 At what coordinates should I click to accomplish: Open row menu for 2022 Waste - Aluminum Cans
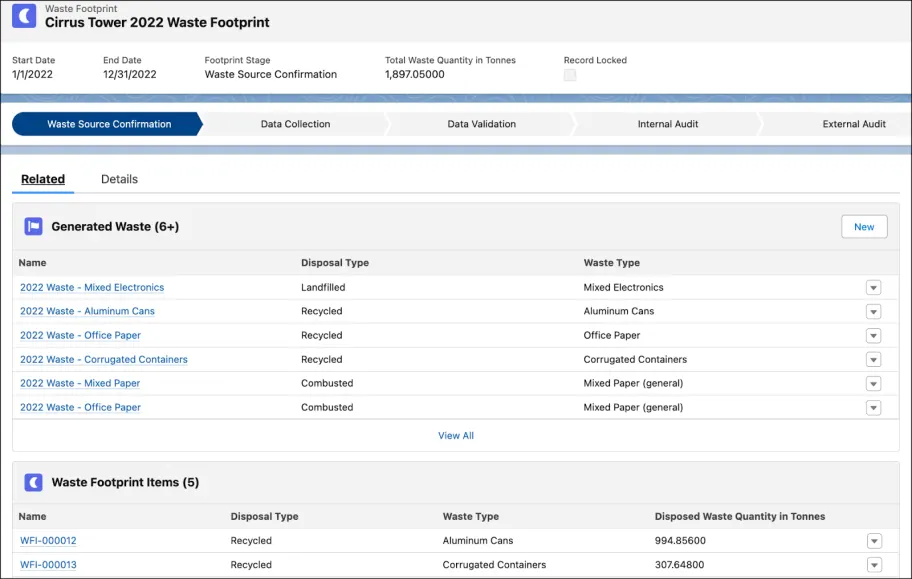(x=873, y=311)
